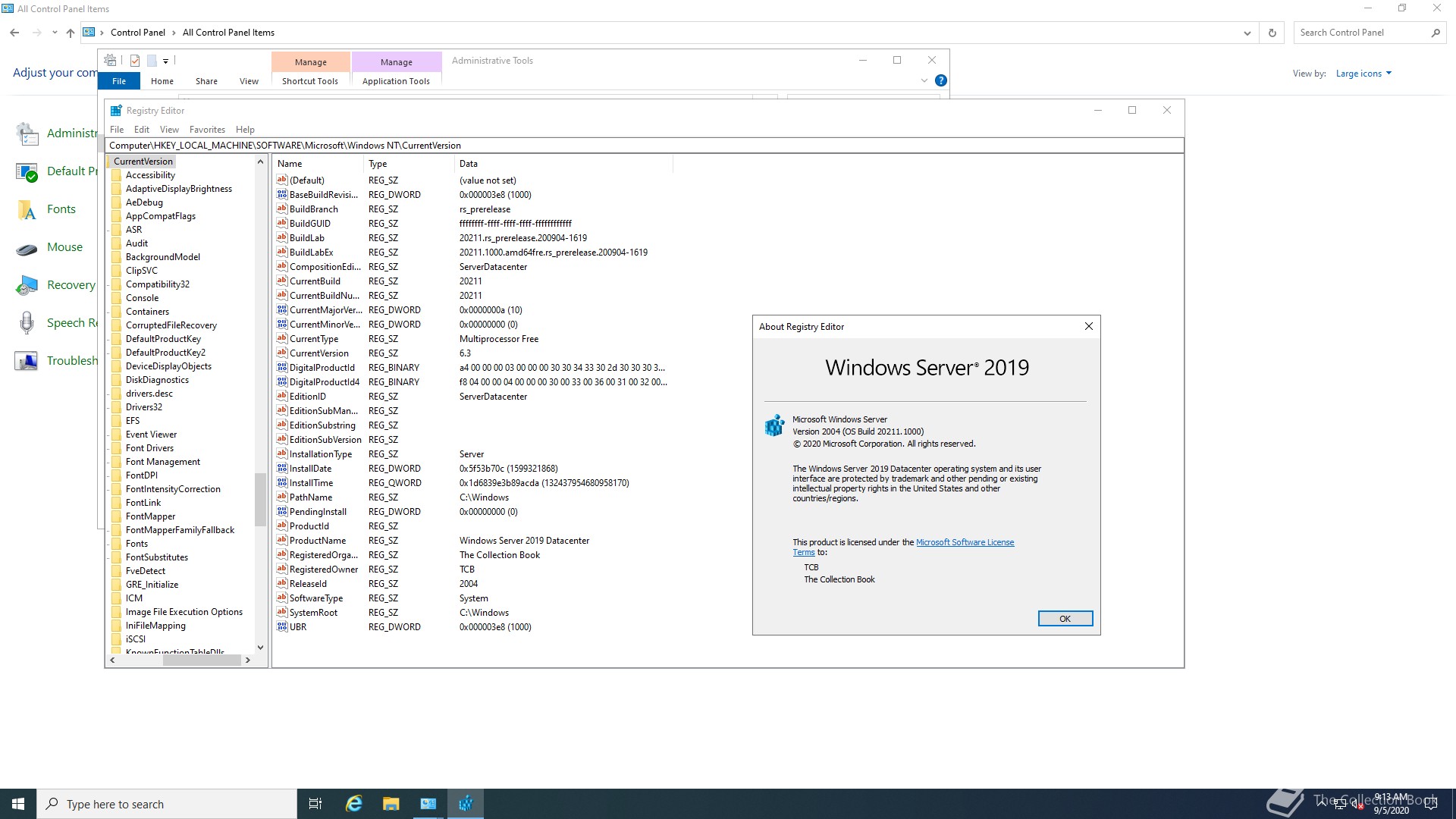
Task: Open the Share ribbon tab
Action: click(x=206, y=81)
